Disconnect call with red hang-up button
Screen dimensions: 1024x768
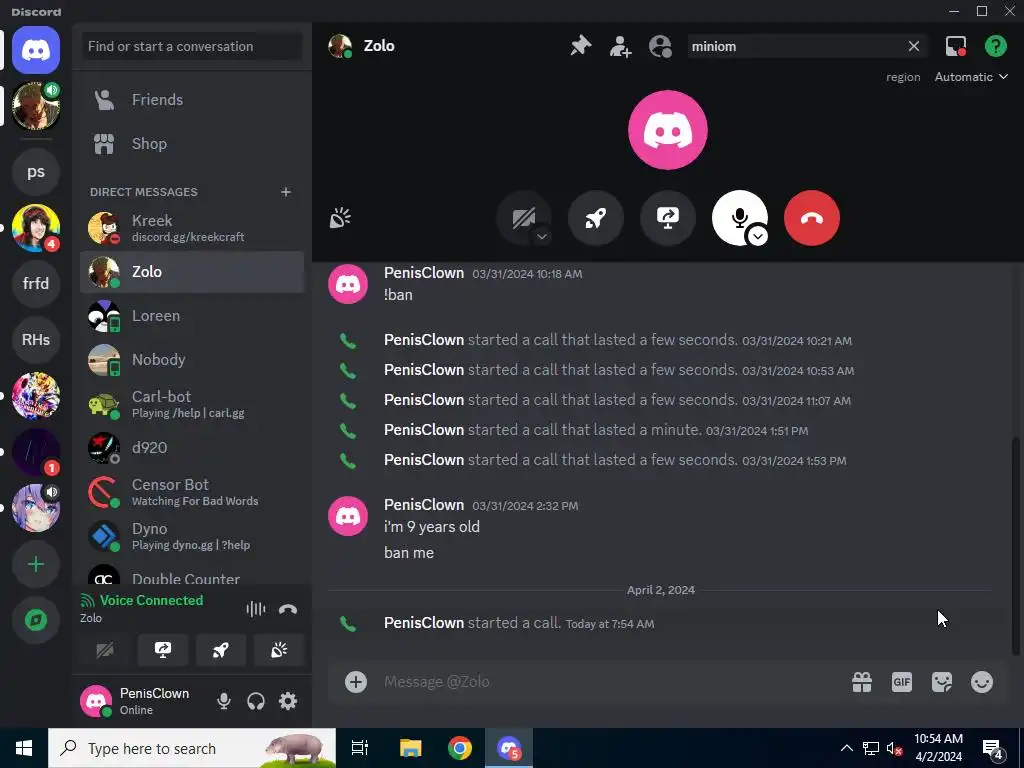pyautogui.click(x=812, y=218)
